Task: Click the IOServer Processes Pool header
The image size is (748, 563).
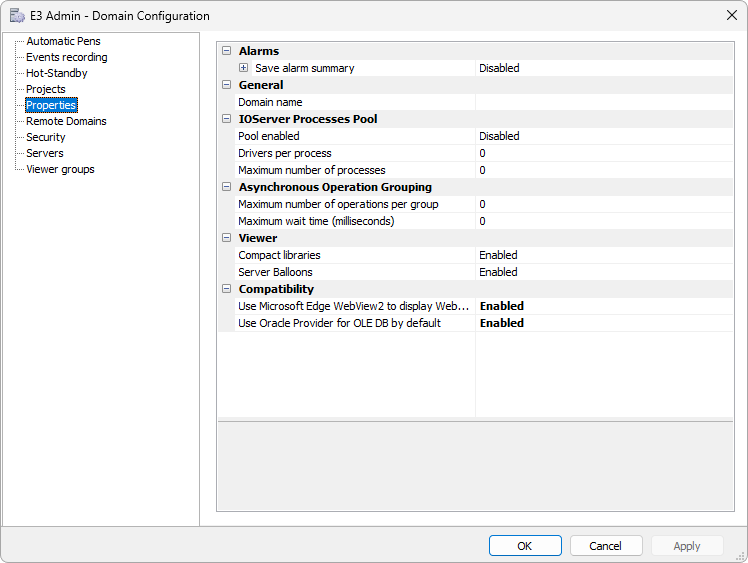Action: click(x=308, y=119)
